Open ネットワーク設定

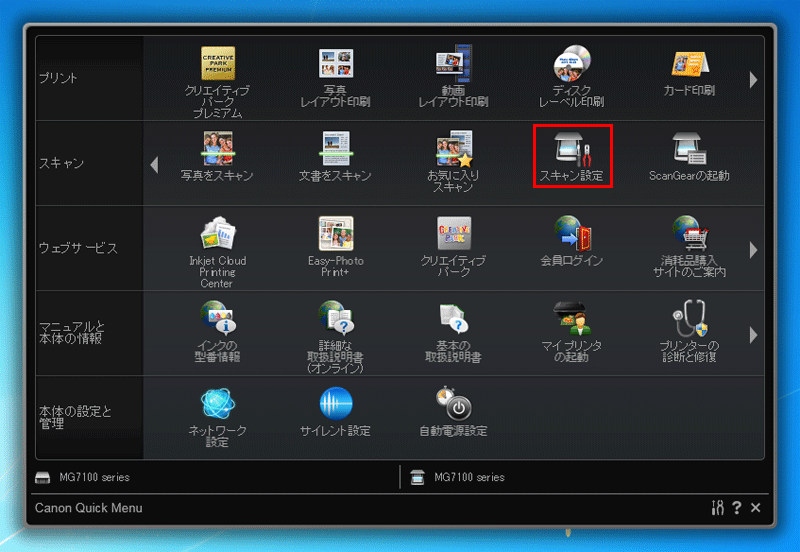[218, 417]
